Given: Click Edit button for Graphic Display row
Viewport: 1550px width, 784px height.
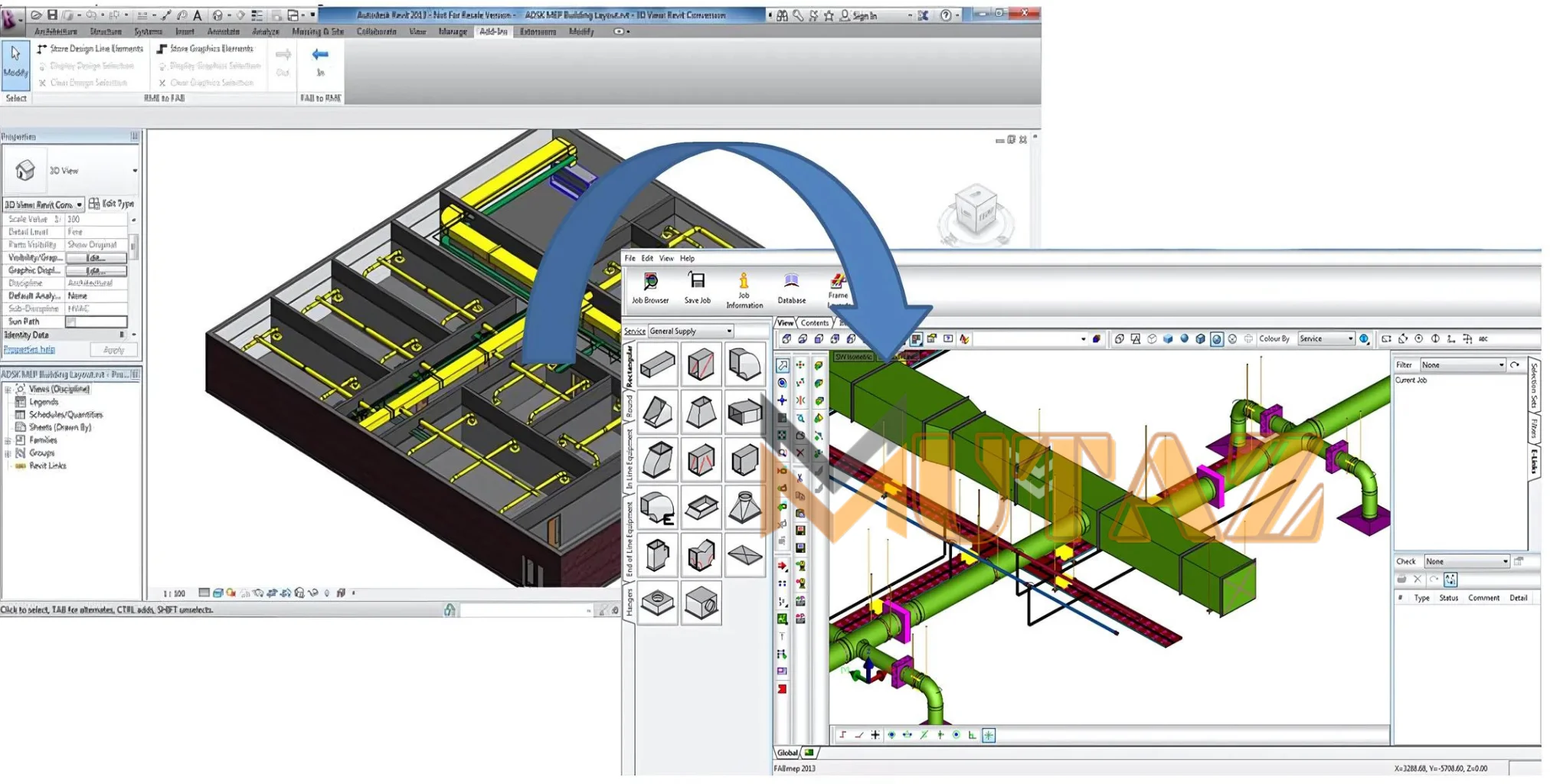Looking at the screenshot, I should click(x=96, y=271).
